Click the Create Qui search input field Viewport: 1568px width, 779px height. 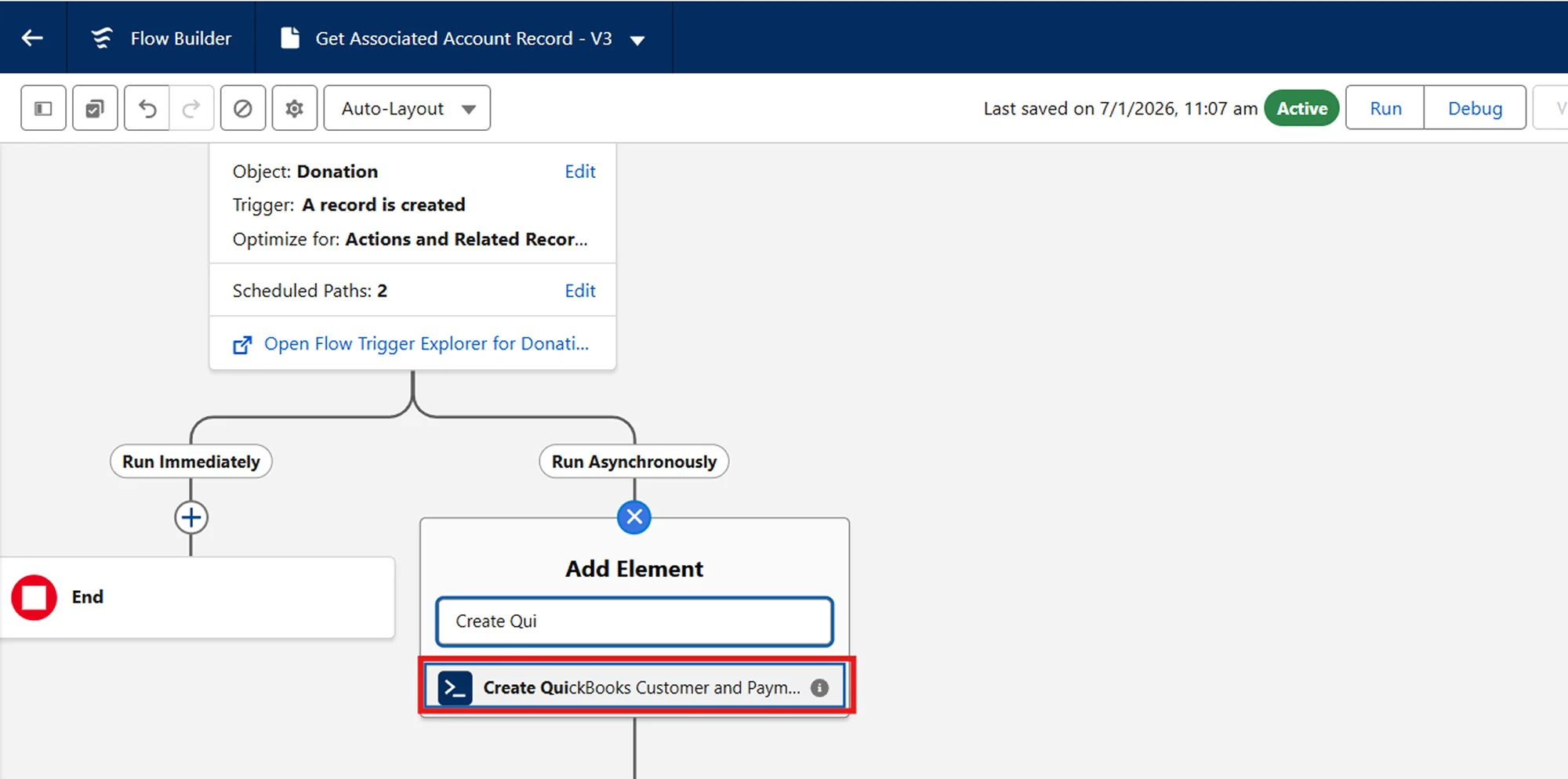(x=633, y=621)
